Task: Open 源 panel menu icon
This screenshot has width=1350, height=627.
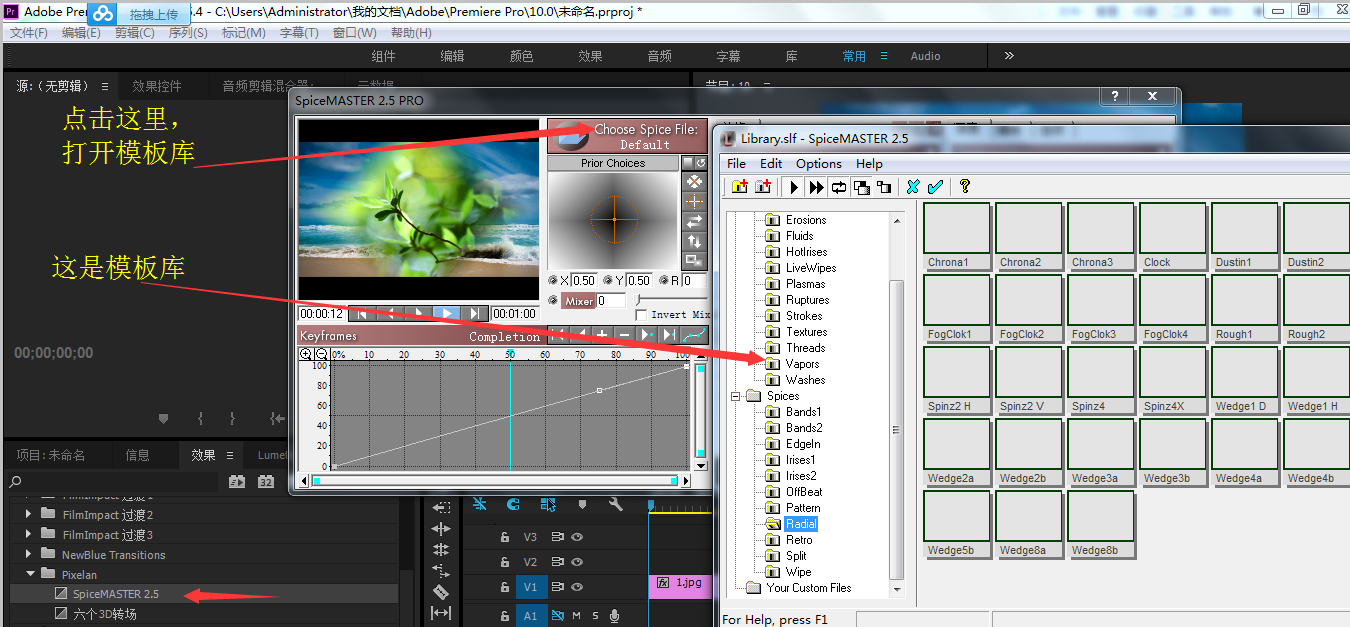Action: tap(104, 86)
